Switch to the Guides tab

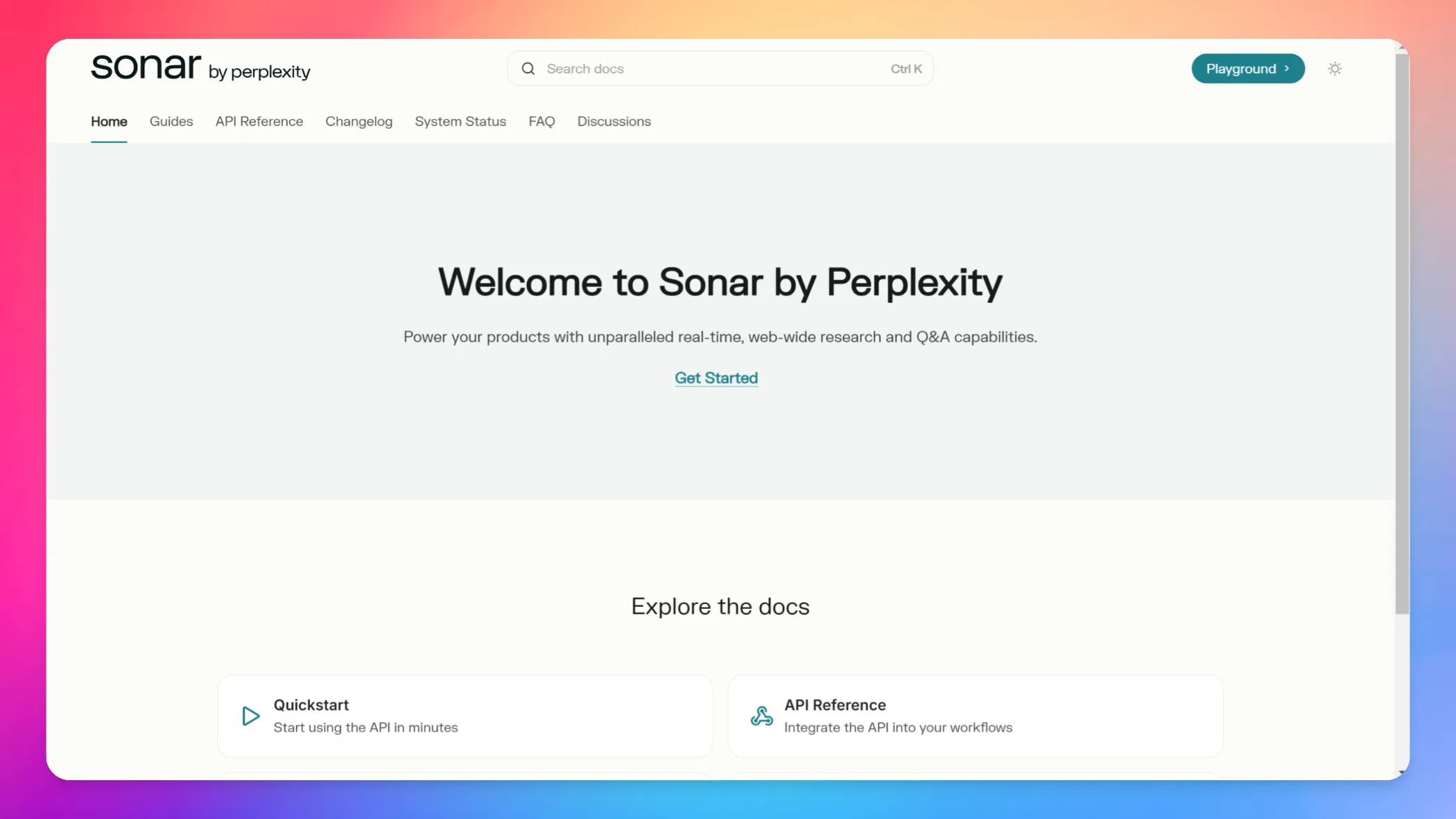(171, 121)
